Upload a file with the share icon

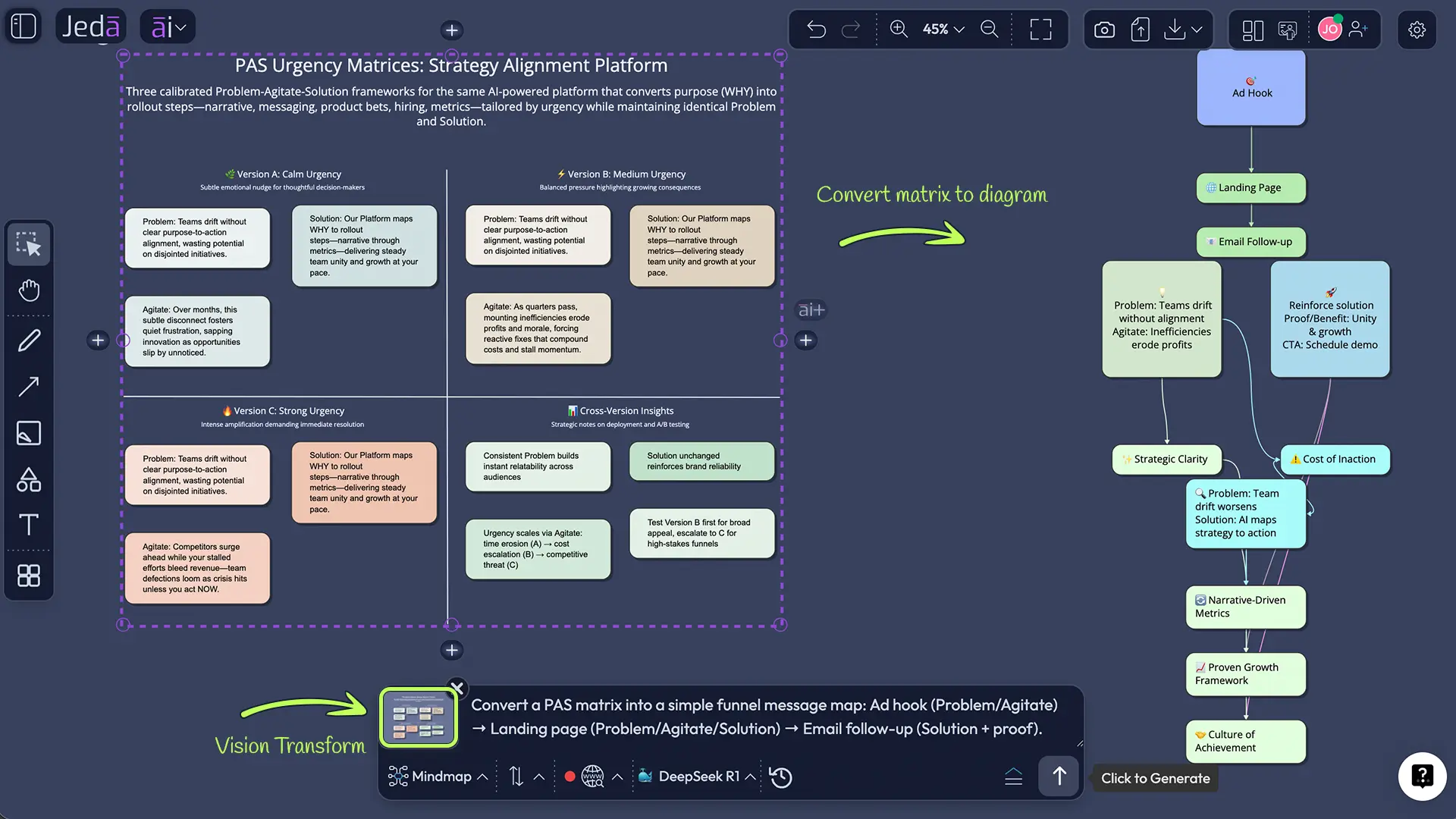point(1140,30)
